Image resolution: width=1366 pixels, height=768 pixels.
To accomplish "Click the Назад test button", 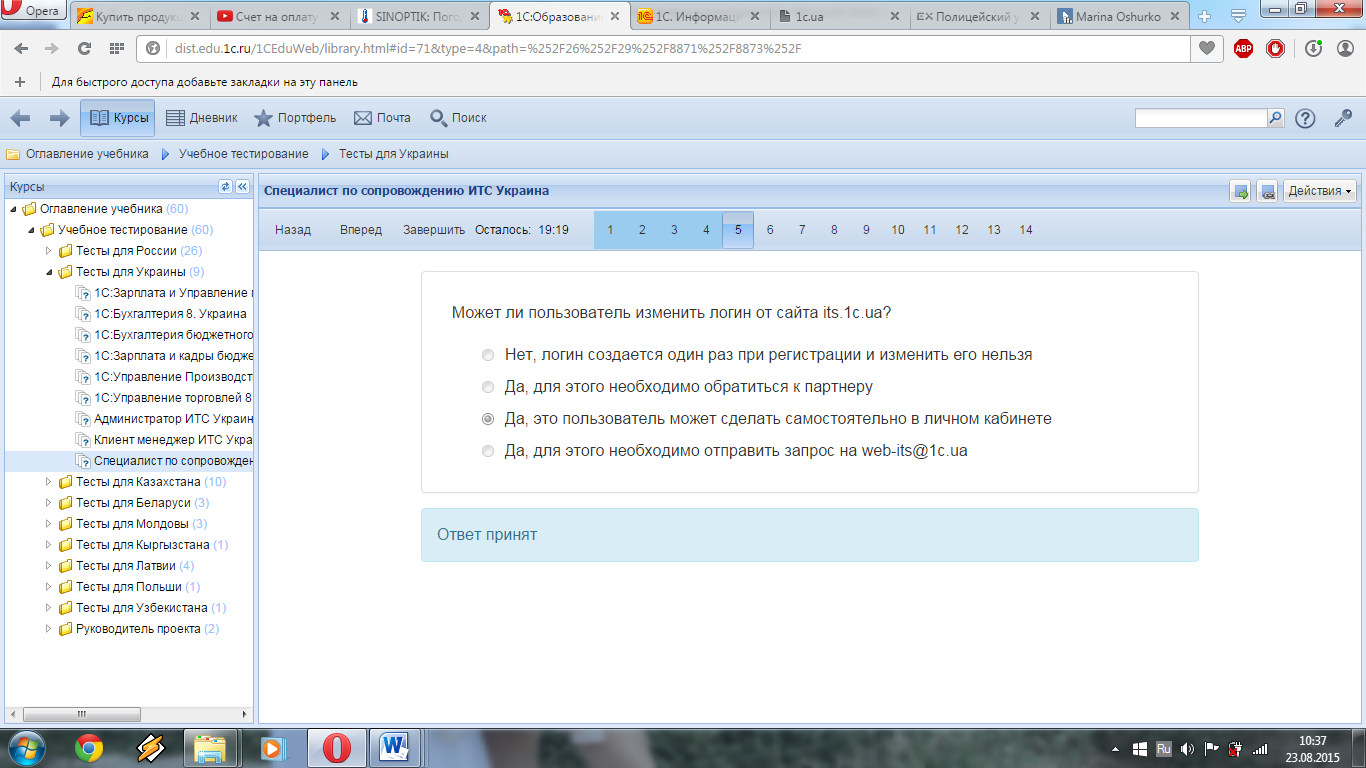I will tap(293, 230).
